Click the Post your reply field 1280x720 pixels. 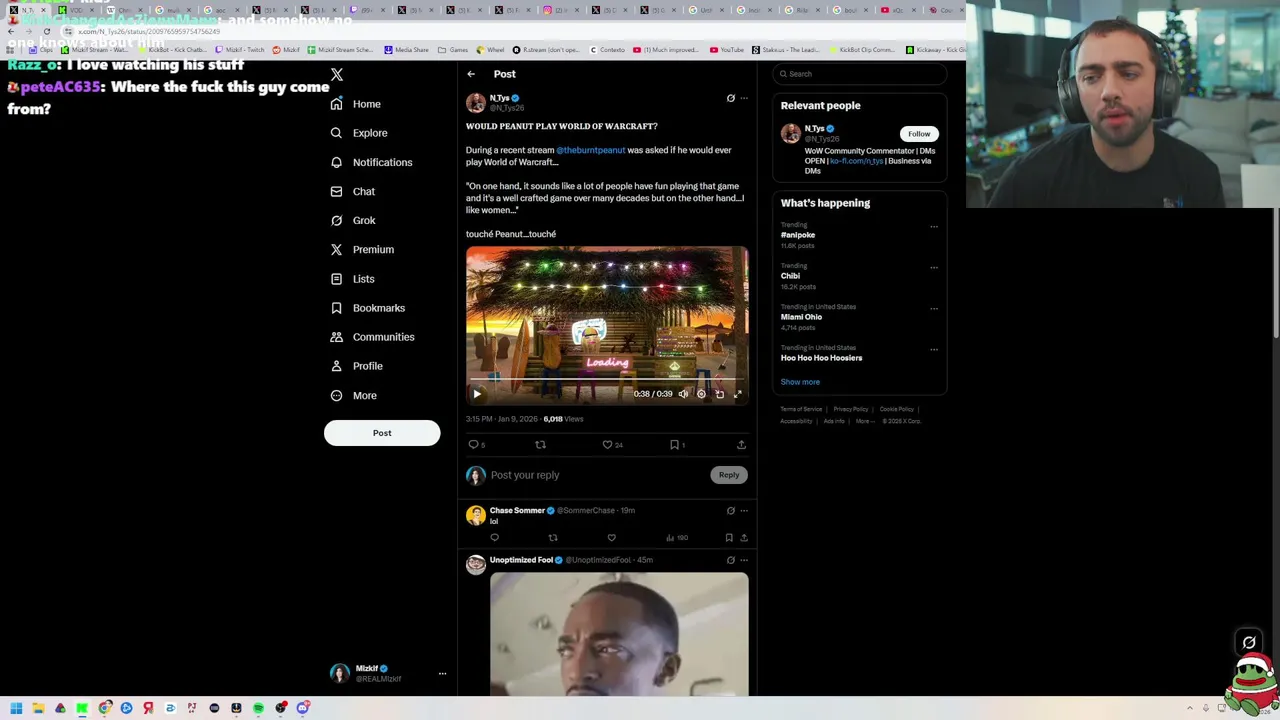596,475
